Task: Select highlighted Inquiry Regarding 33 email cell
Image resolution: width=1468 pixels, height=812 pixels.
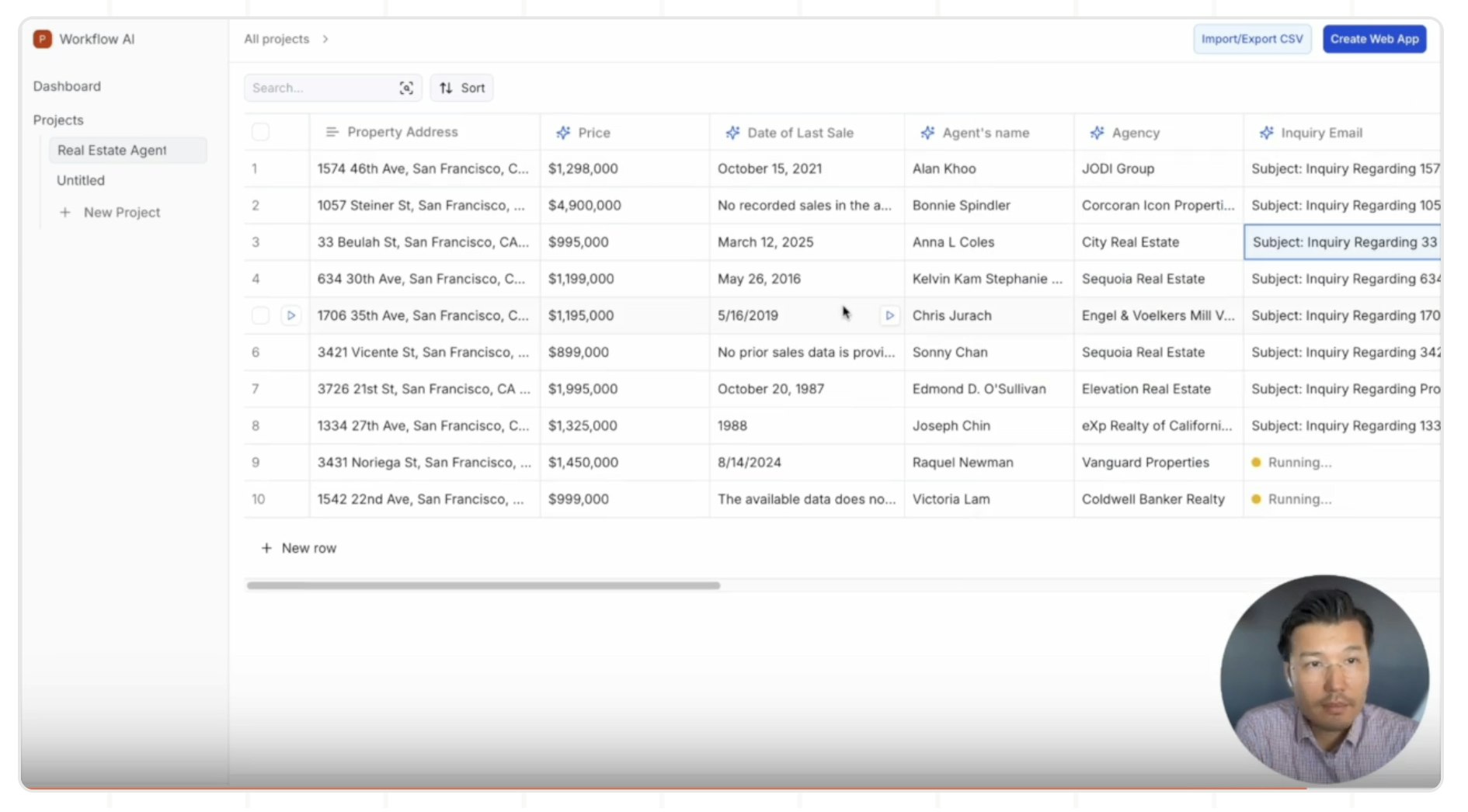Action: coord(1343,242)
